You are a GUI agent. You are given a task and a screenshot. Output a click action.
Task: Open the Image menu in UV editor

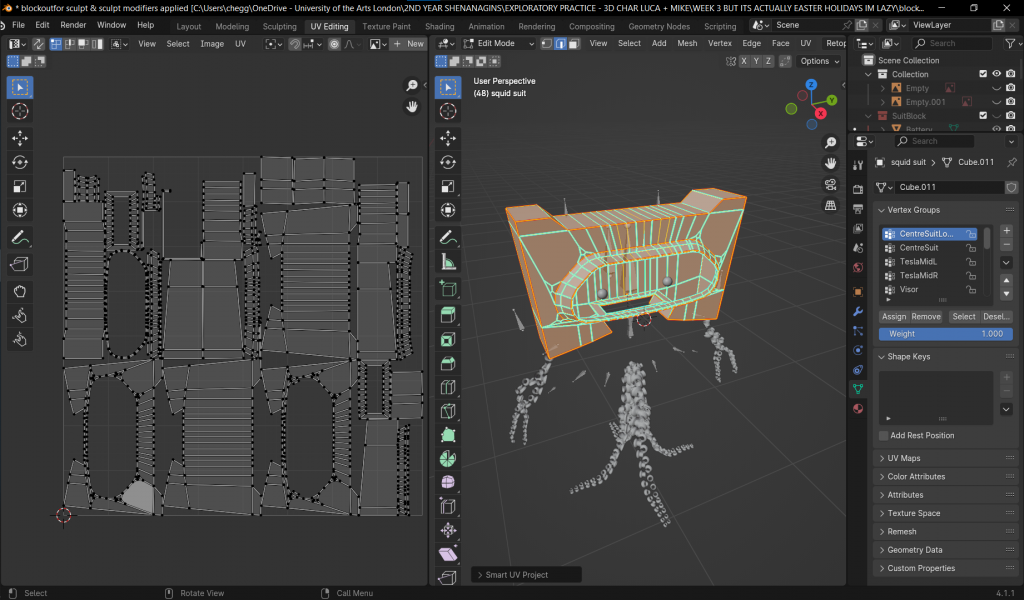coord(212,44)
